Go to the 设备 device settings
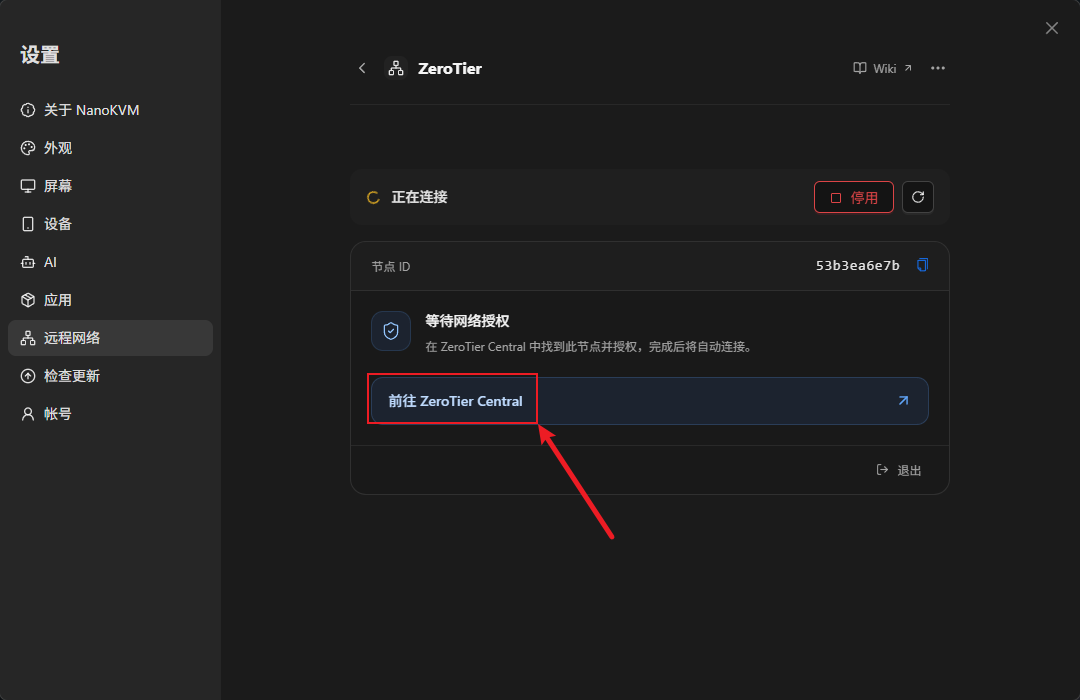Screen dimensions: 1080x700 (x=110, y=224)
